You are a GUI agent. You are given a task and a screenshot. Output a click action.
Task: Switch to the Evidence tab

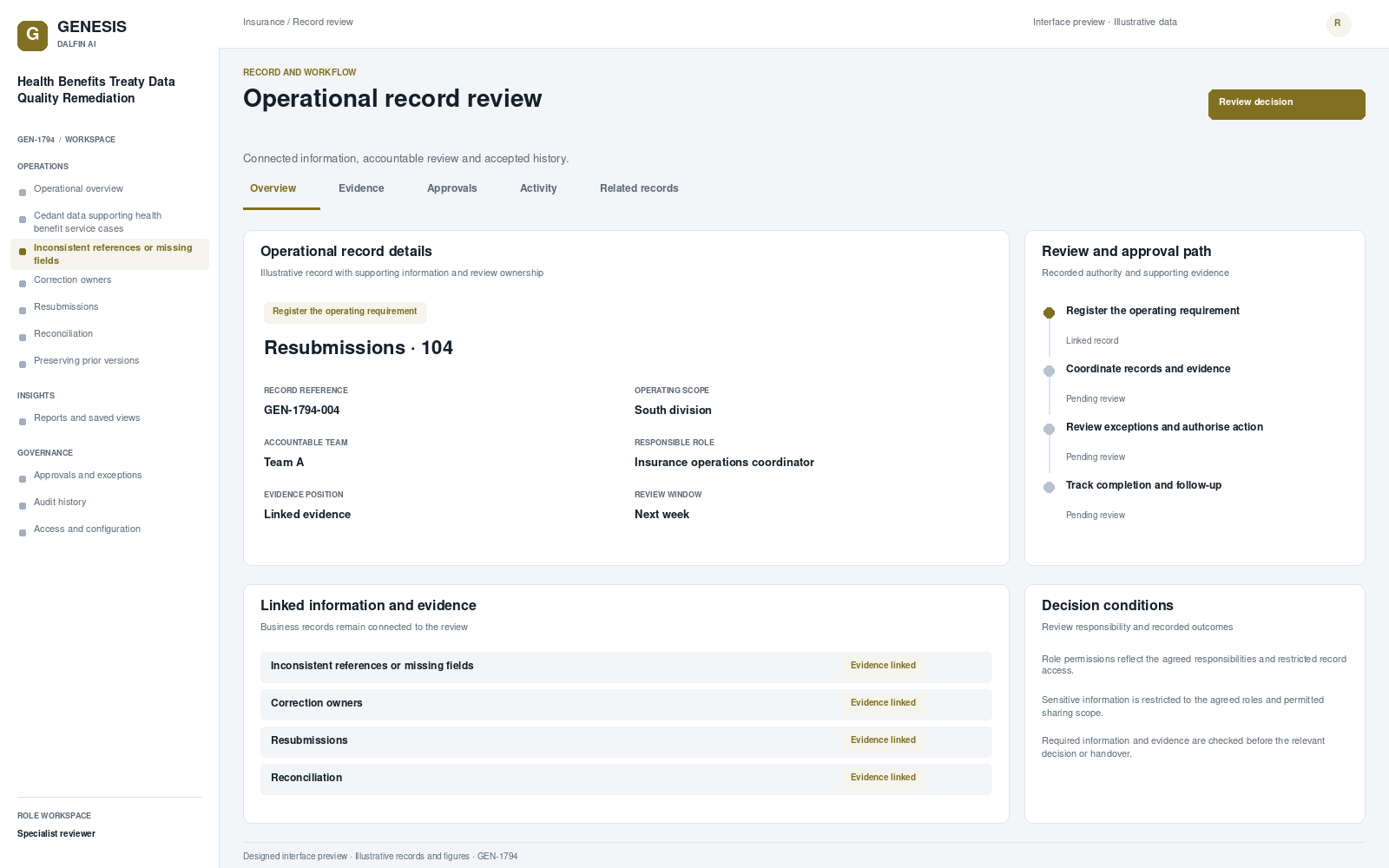coord(361,188)
